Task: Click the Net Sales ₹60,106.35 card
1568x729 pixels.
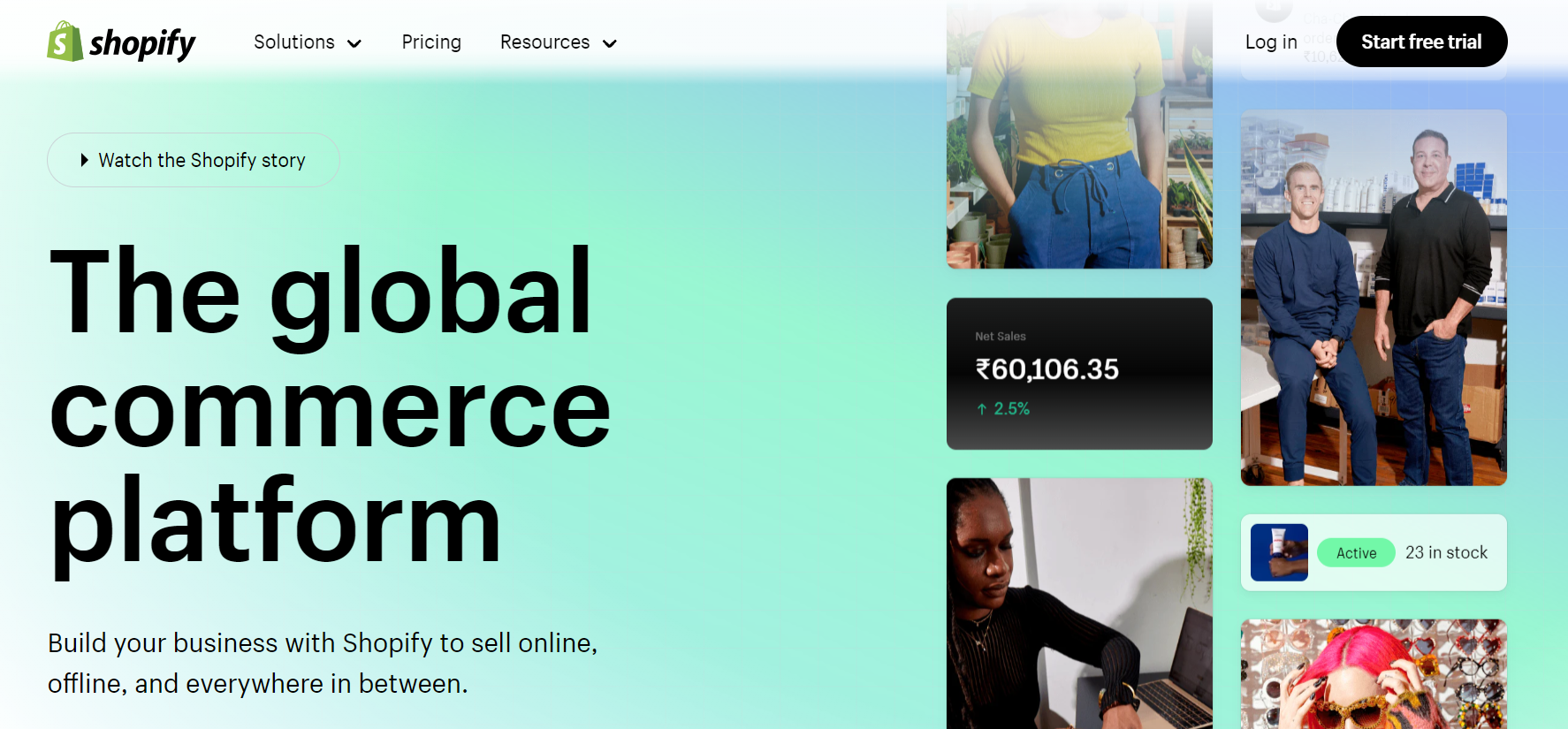Action: pyautogui.click(x=1079, y=374)
